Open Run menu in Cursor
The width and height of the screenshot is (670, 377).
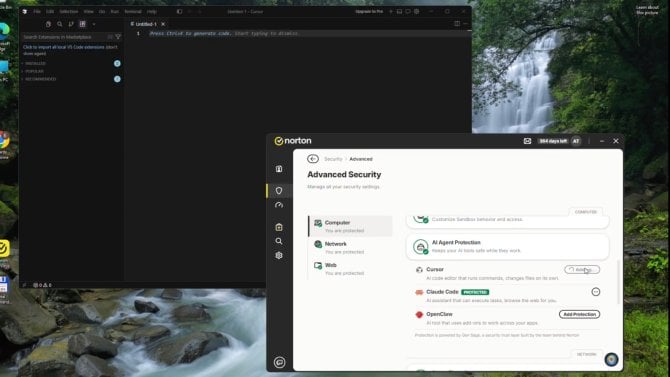pos(115,12)
